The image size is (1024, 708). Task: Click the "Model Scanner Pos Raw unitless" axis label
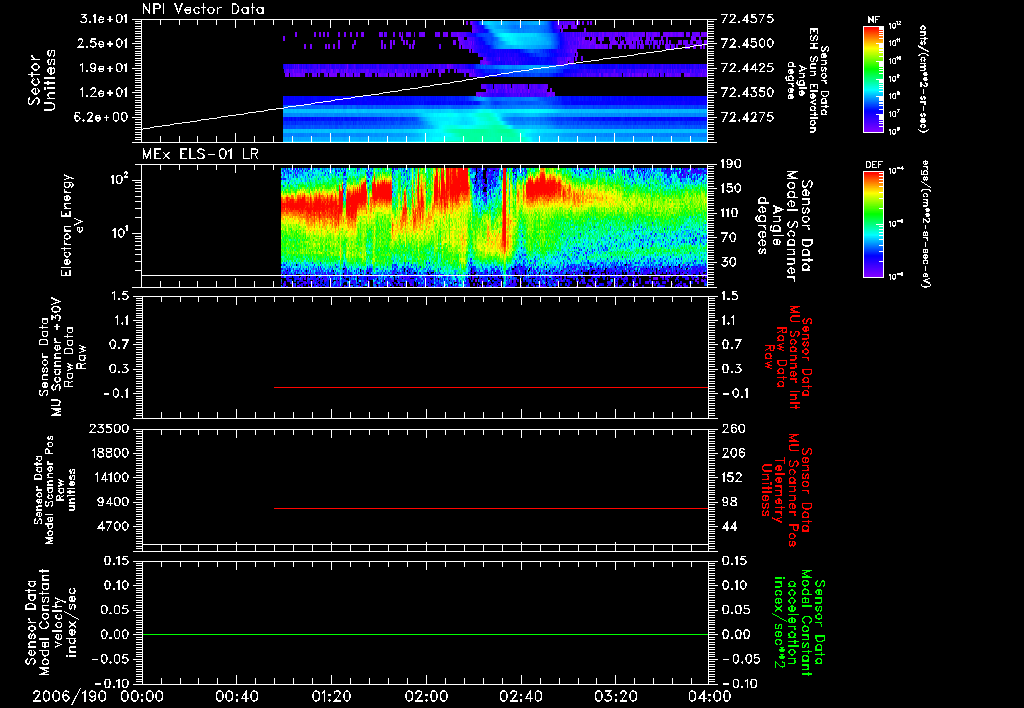point(55,490)
